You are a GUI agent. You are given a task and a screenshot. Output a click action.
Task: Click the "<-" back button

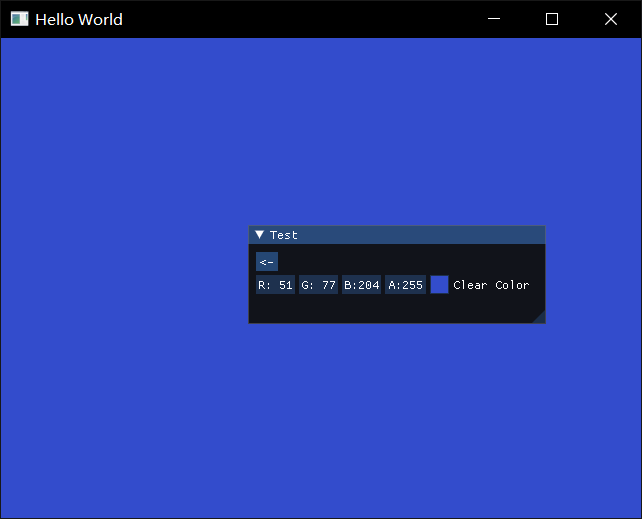[267, 262]
